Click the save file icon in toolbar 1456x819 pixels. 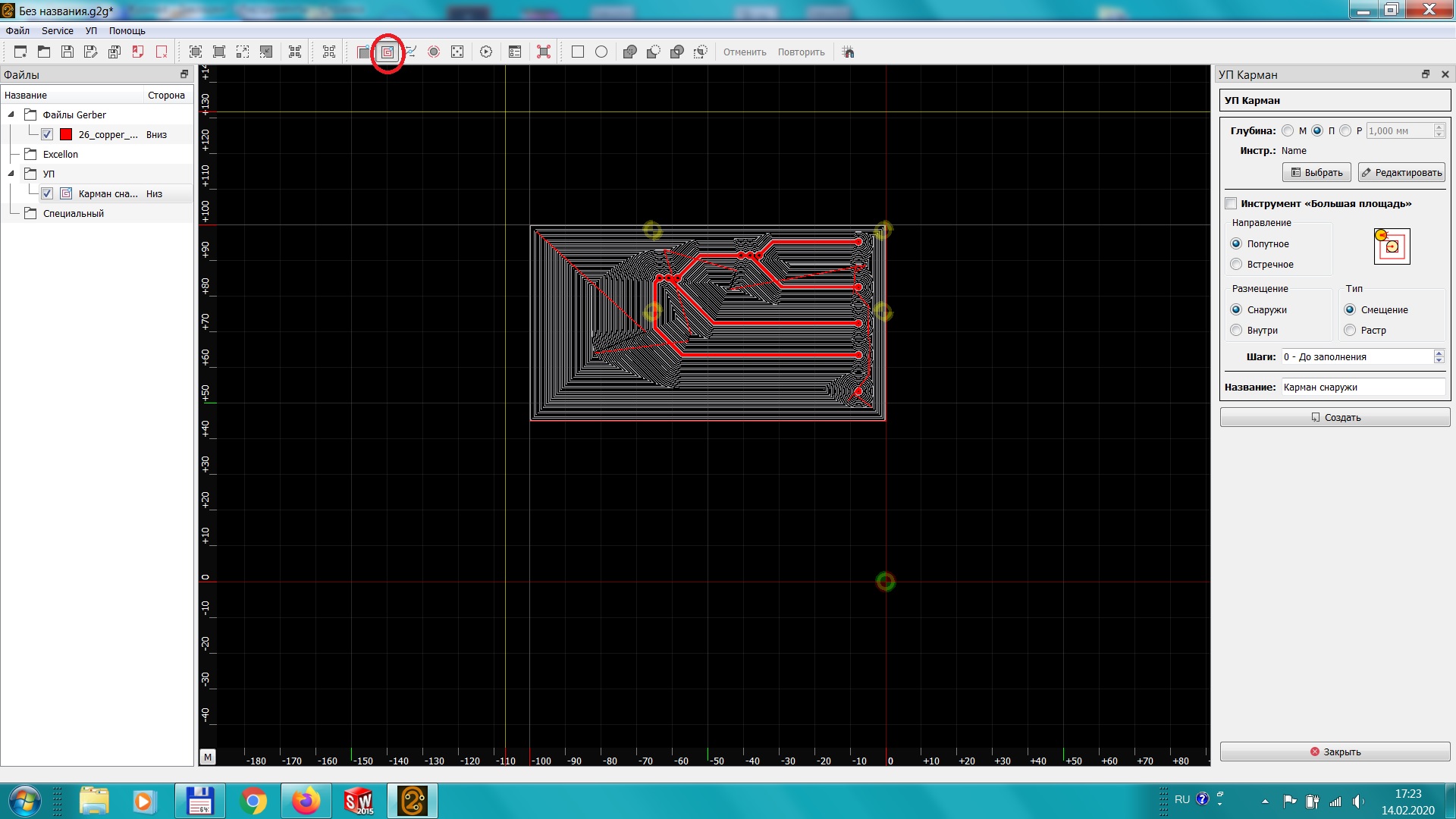coord(67,52)
